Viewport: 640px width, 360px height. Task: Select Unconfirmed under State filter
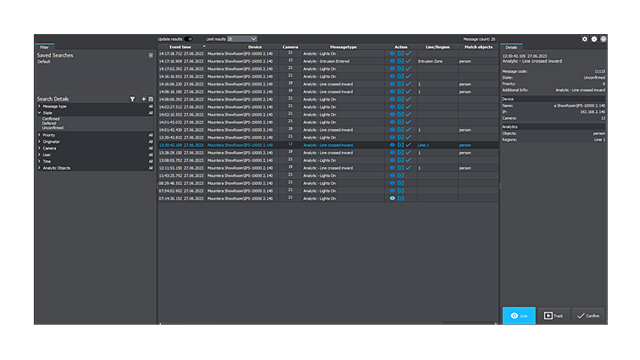click(53, 128)
